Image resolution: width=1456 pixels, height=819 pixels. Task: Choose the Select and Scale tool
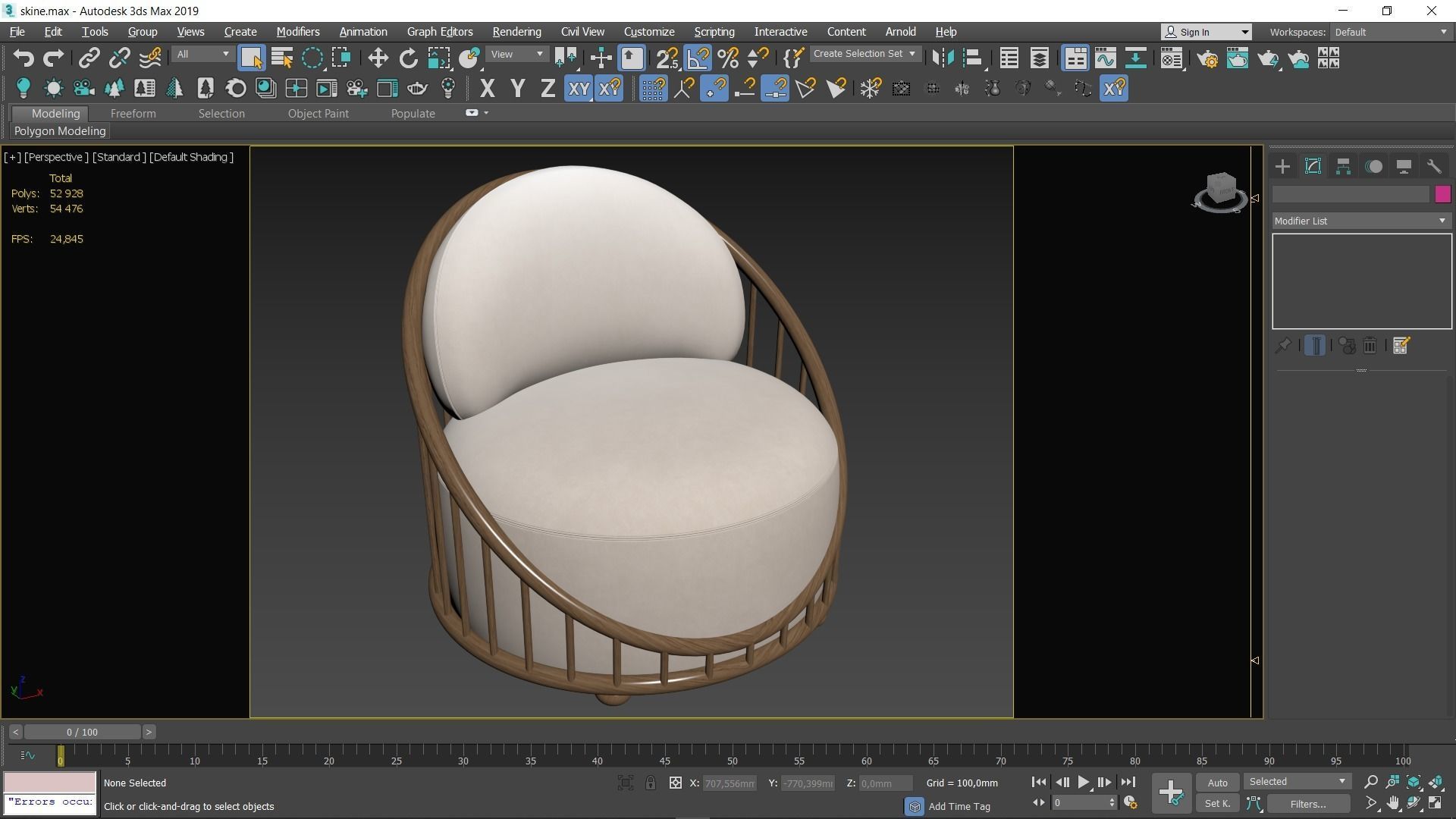click(438, 58)
